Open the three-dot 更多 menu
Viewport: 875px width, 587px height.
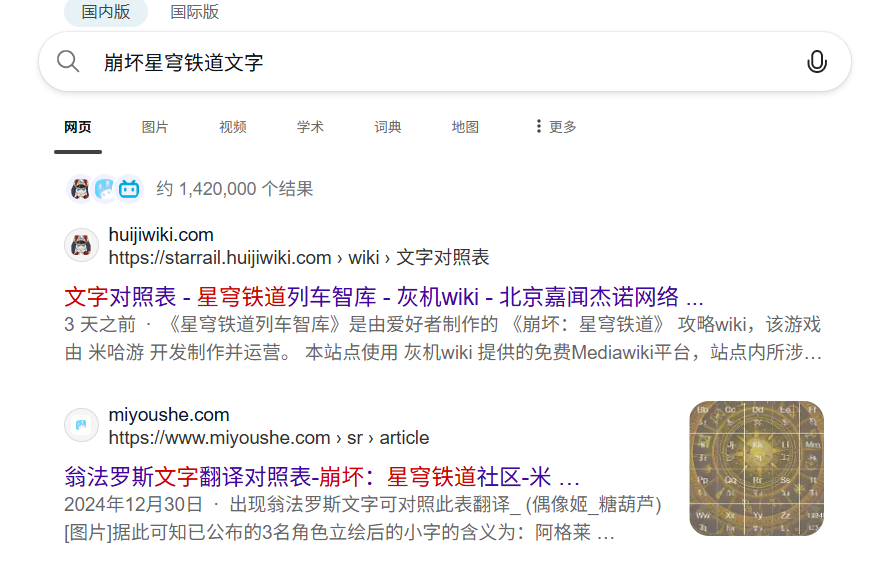(555, 127)
